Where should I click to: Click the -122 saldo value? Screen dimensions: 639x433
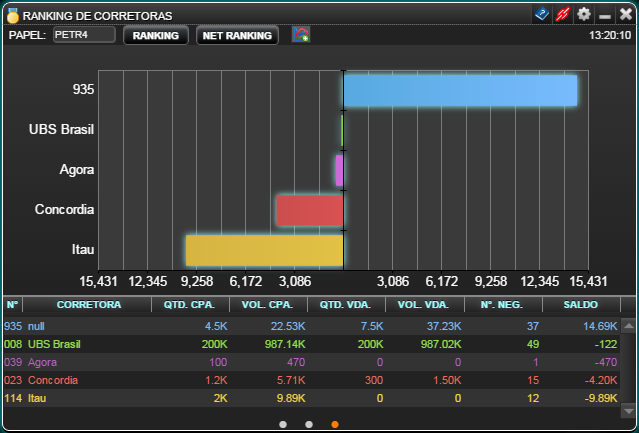coord(606,344)
